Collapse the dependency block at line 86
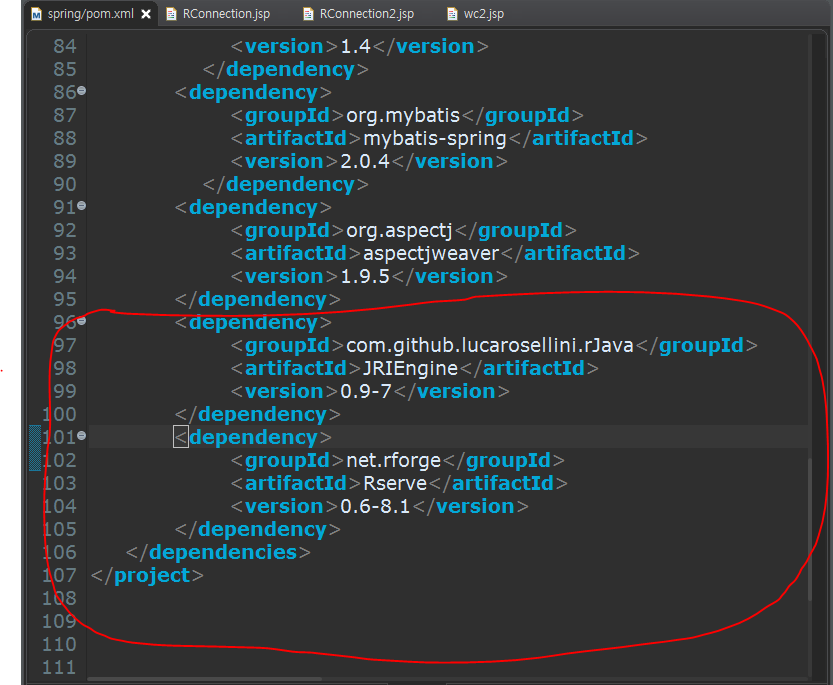 click(x=81, y=90)
